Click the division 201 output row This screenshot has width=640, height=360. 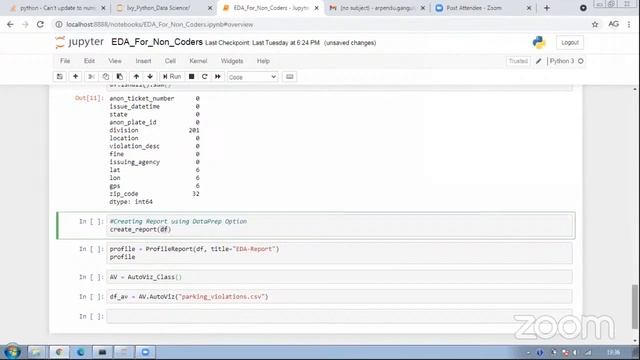point(154,130)
